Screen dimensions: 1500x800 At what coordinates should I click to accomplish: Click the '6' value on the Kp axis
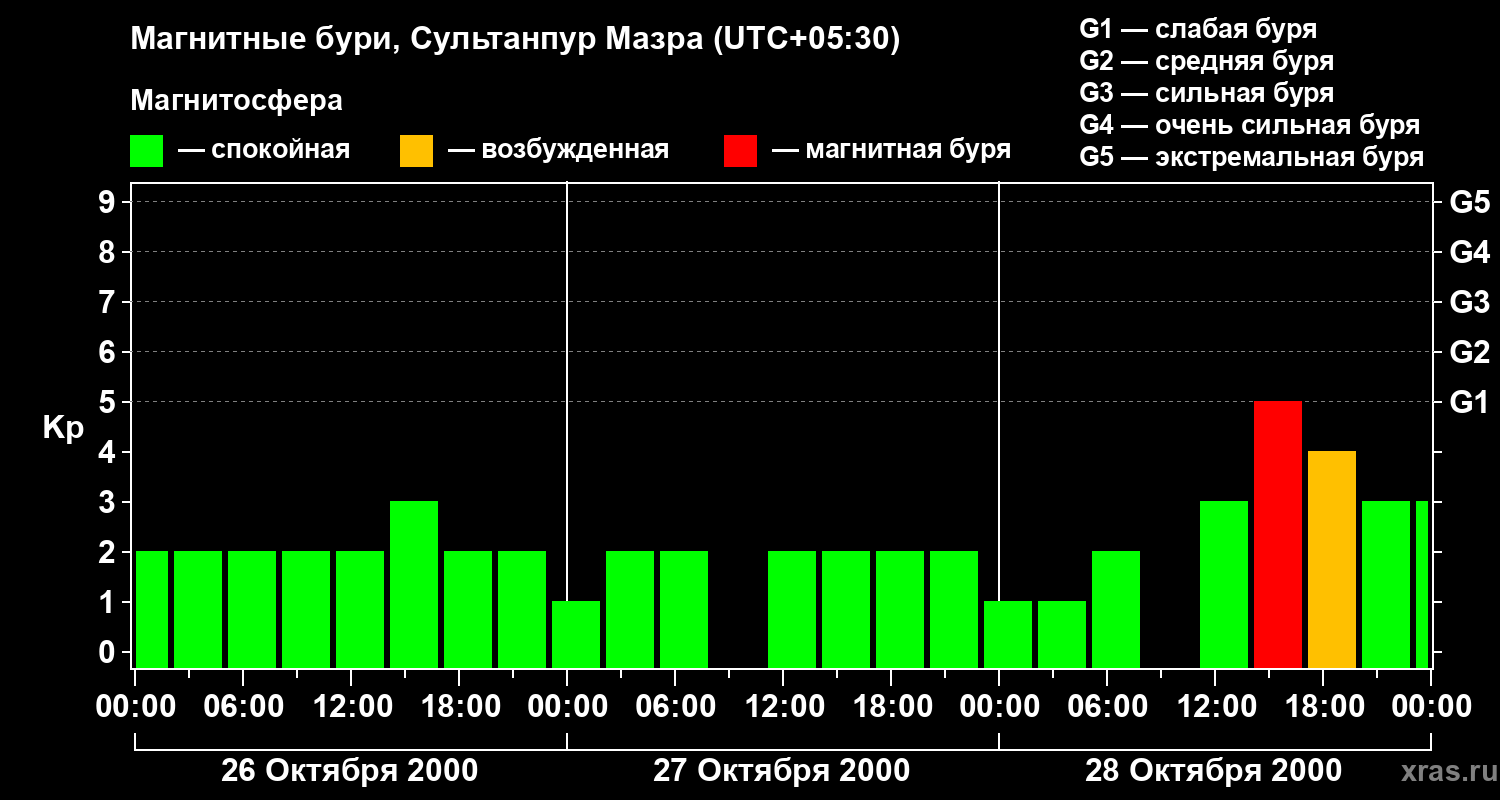pyautogui.click(x=109, y=353)
